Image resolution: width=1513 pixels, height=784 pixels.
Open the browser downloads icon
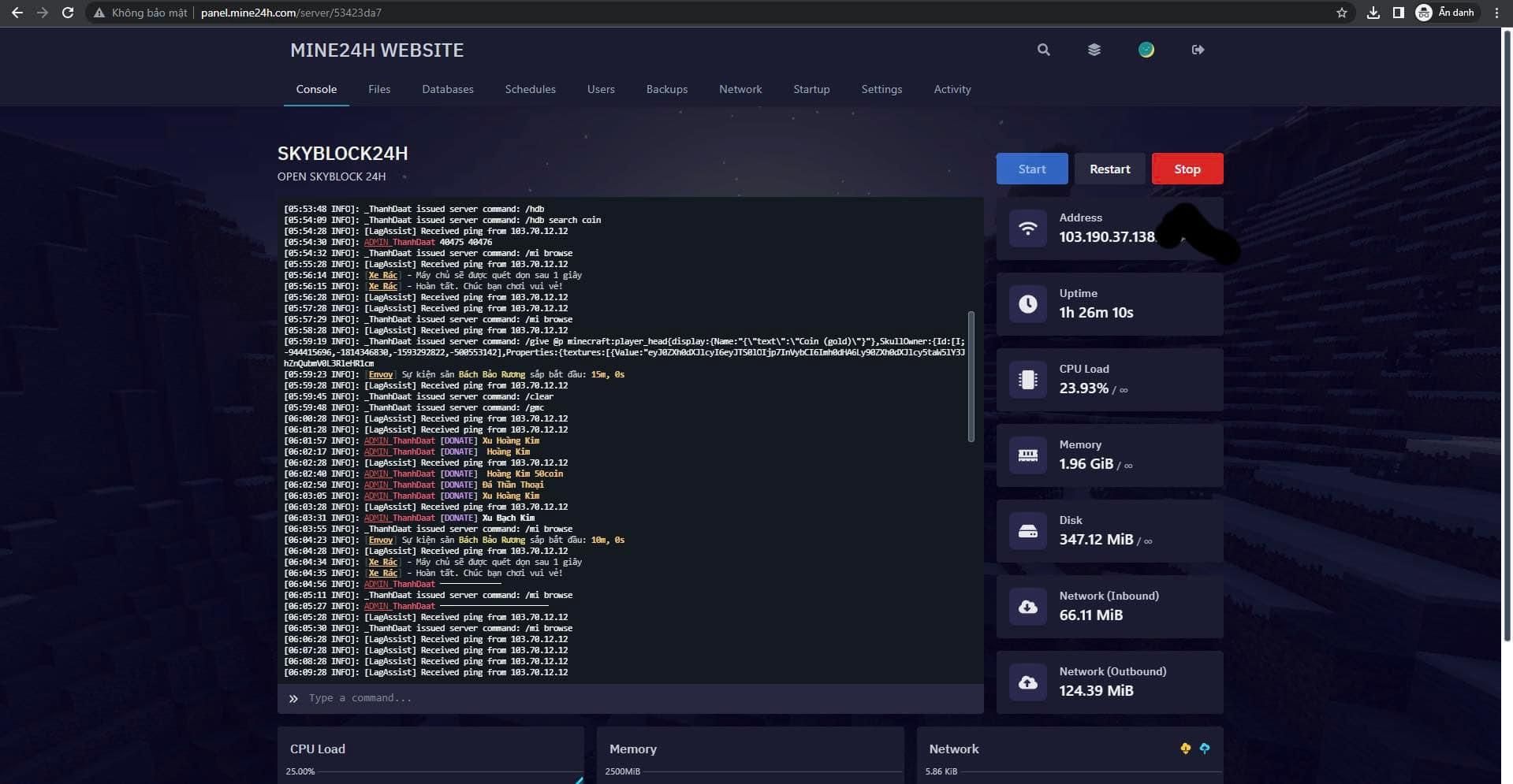click(x=1373, y=13)
